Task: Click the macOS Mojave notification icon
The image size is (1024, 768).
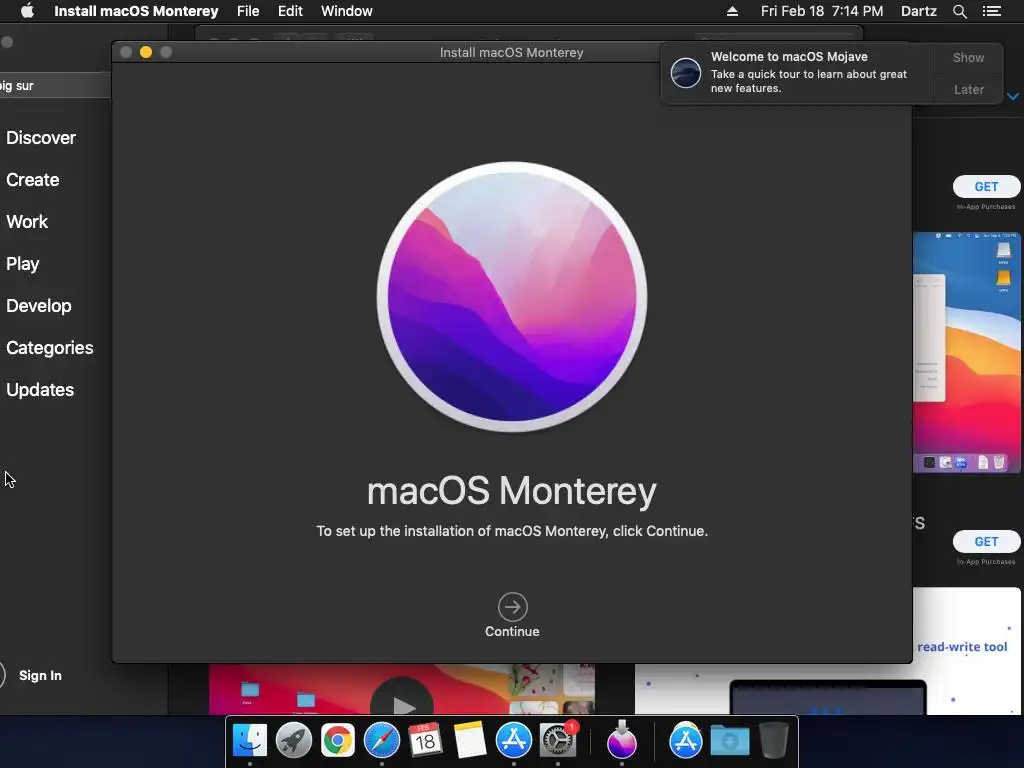Action: tap(686, 72)
